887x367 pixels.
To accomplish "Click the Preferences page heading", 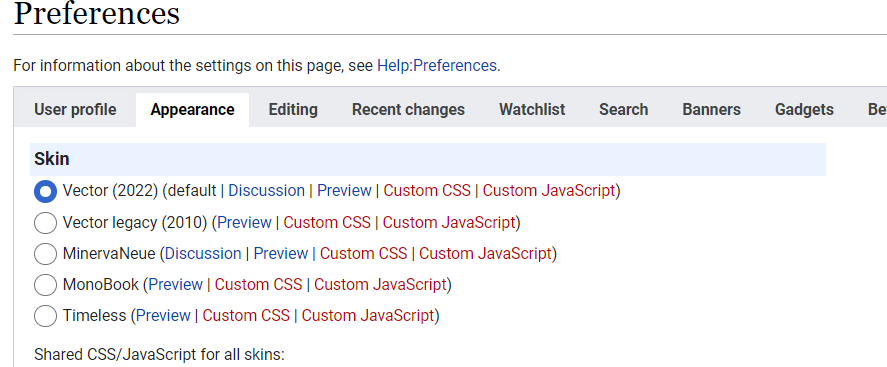I will [97, 14].
